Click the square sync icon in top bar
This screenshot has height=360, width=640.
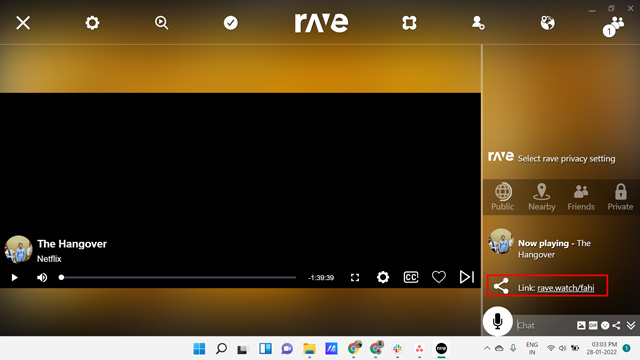click(x=409, y=23)
